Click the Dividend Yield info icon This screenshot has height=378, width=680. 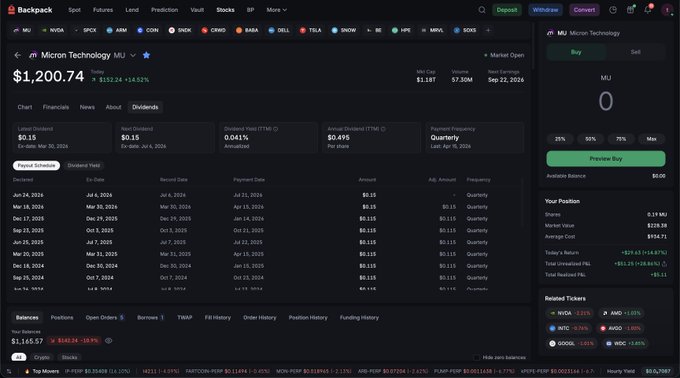pos(276,129)
